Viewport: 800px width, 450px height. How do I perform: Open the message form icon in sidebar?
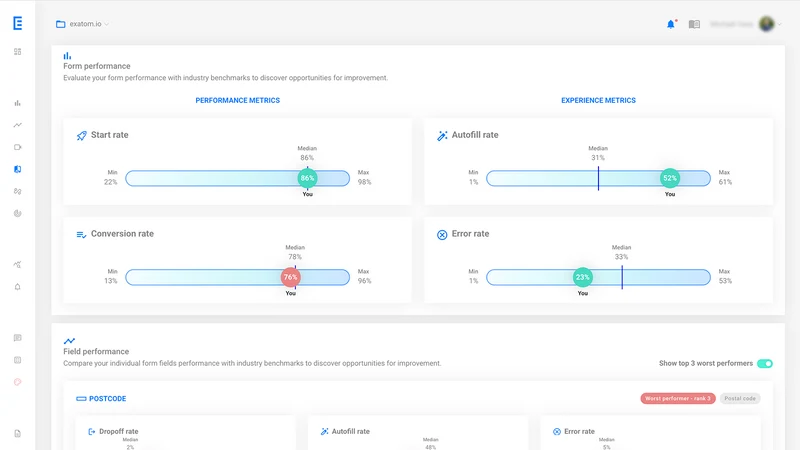(18, 338)
